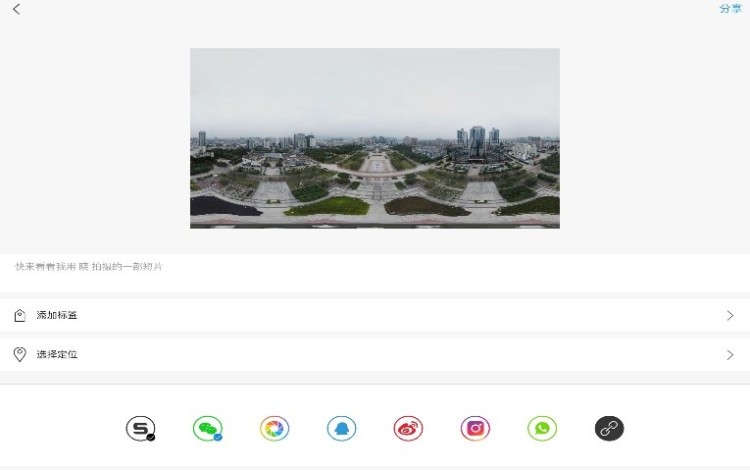Share to Instagram
The image size is (750, 470).
pos(475,428)
